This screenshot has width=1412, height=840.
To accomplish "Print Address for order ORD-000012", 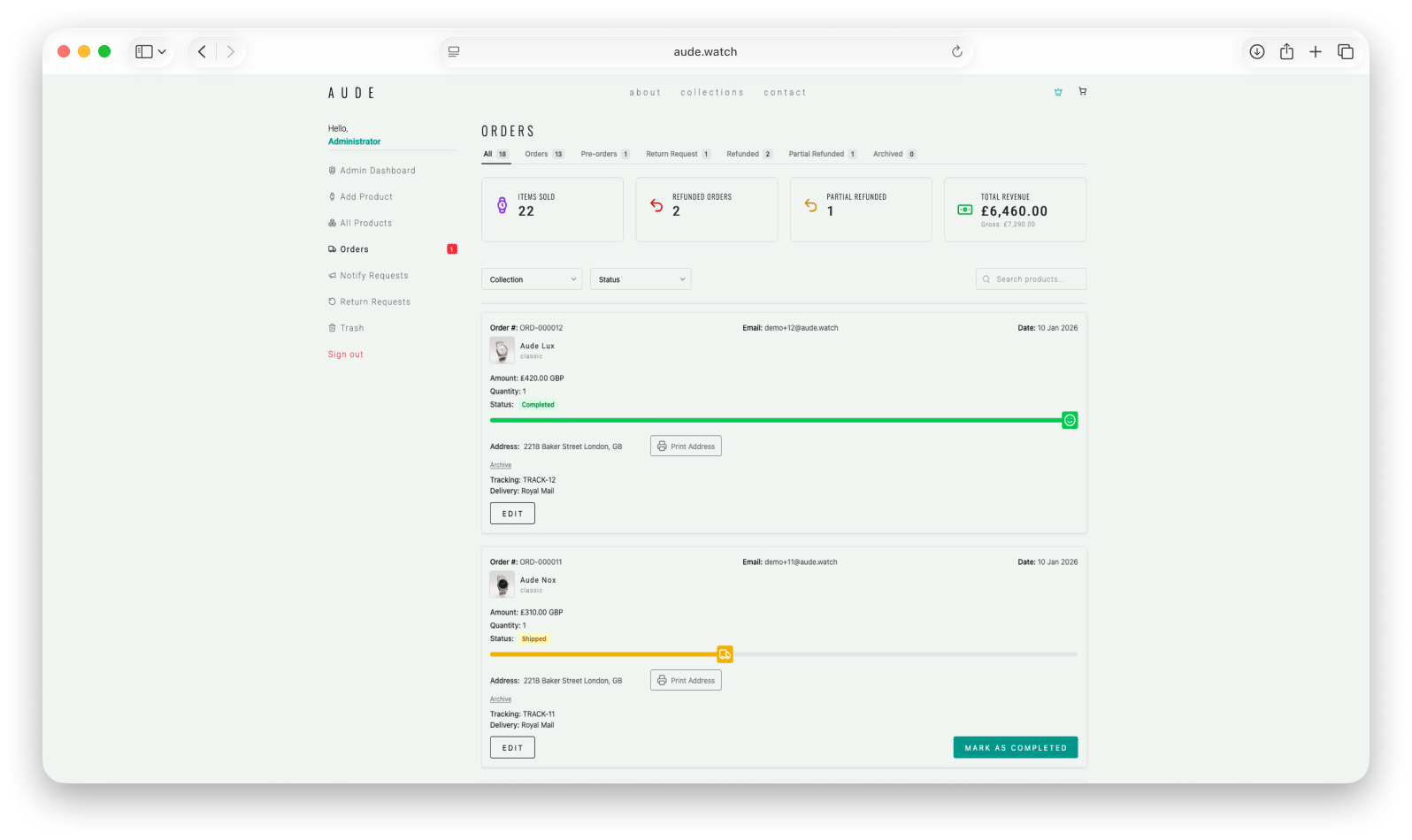I will click(686, 447).
